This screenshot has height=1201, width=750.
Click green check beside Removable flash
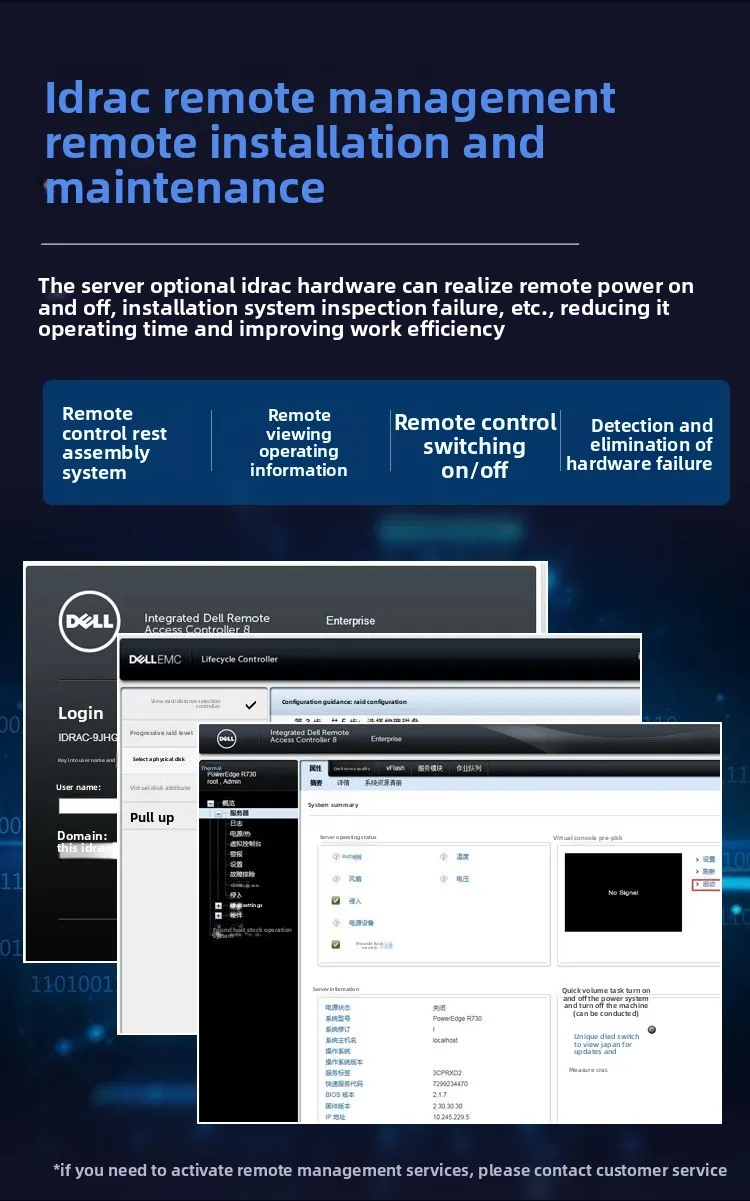tap(336, 944)
